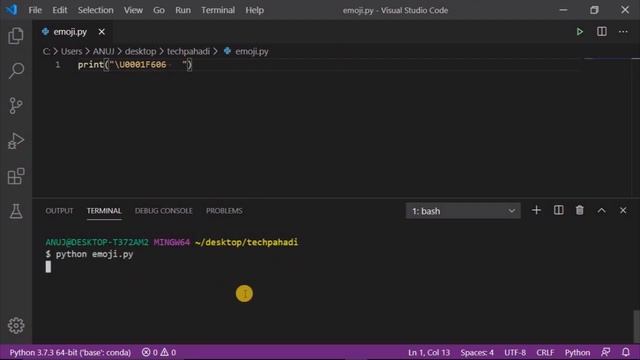Change file encoding UTF-8
This screenshot has width=640, height=360.
click(515, 352)
